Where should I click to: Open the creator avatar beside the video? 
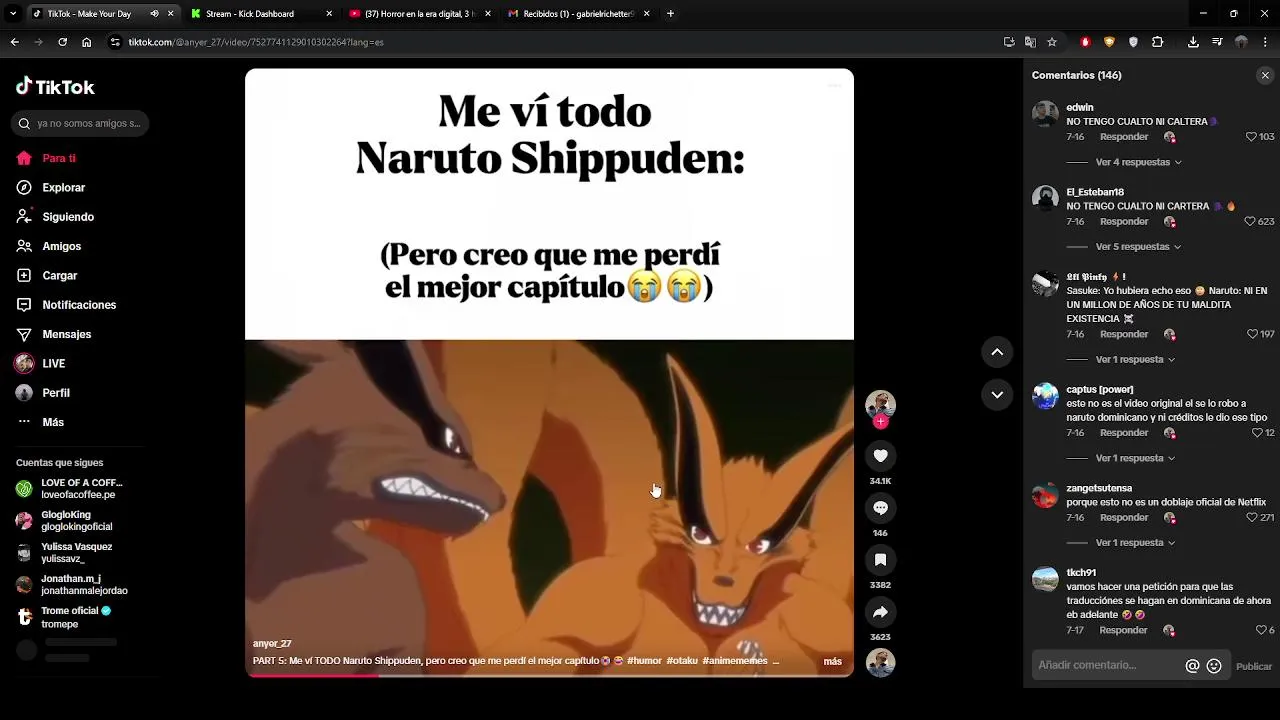click(880, 405)
